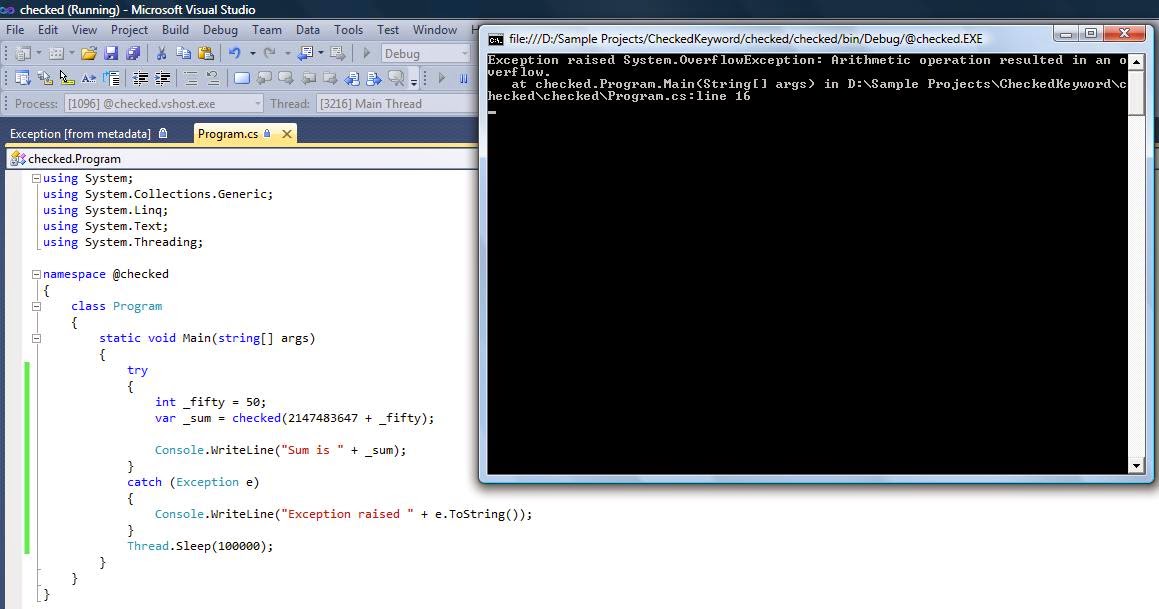Screen dimensions: 1159x609
Task: Click the console window scroll up arrow
Action: pyautogui.click(x=1137, y=61)
